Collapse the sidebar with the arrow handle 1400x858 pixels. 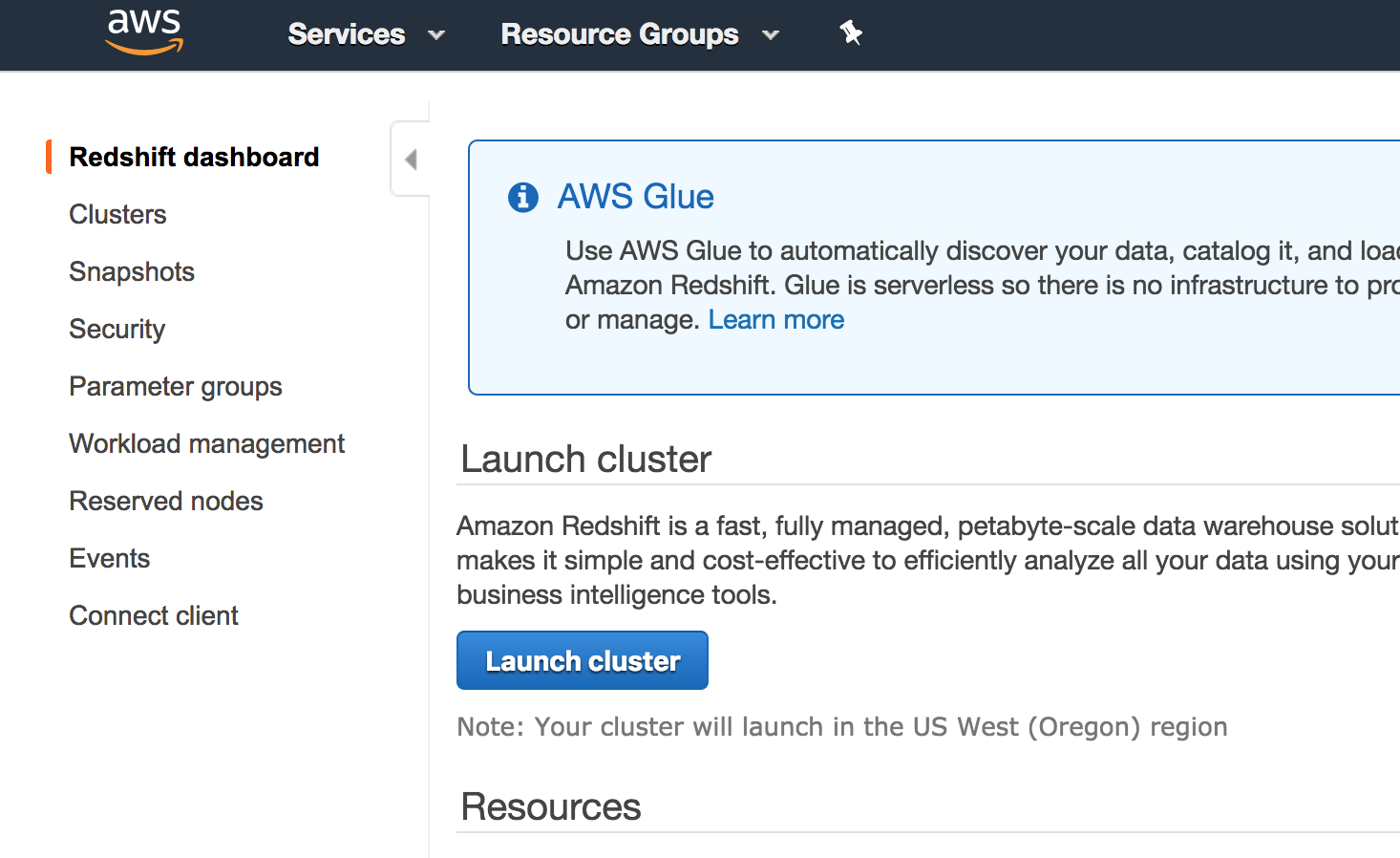coord(411,160)
